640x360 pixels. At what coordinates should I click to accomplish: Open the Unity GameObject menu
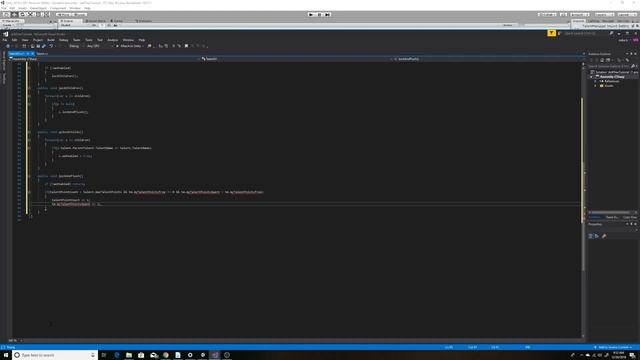(38, 8)
